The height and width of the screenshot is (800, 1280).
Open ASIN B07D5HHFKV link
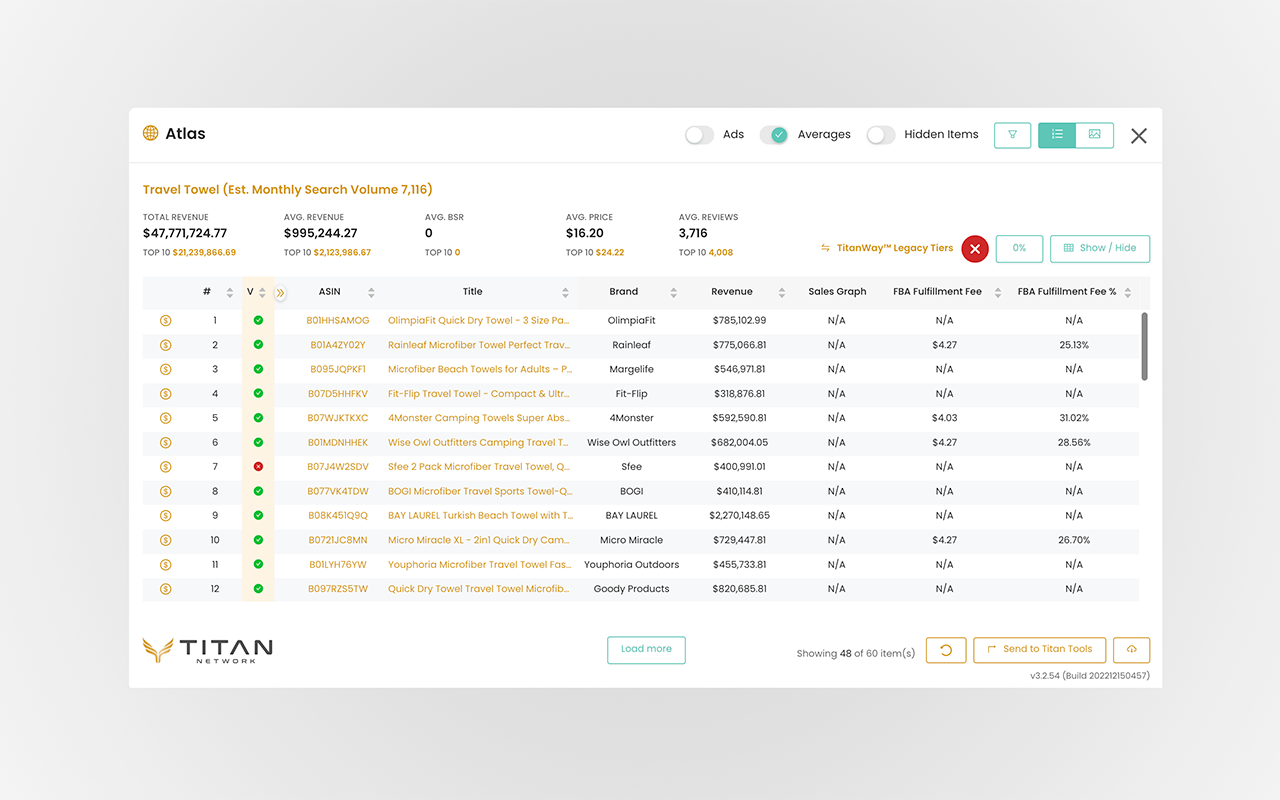338,394
